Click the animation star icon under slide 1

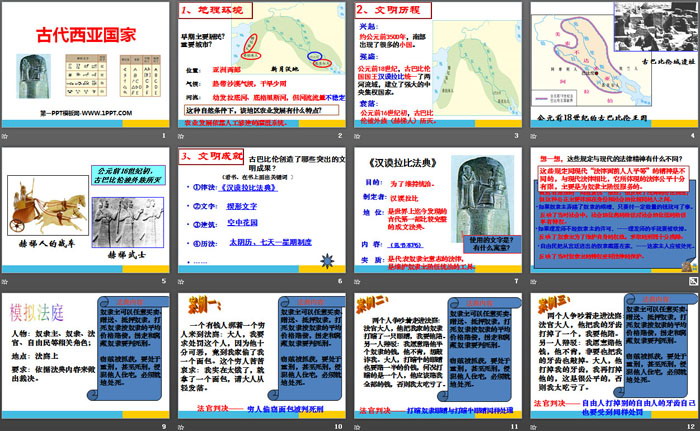pyautogui.click(x=4, y=136)
